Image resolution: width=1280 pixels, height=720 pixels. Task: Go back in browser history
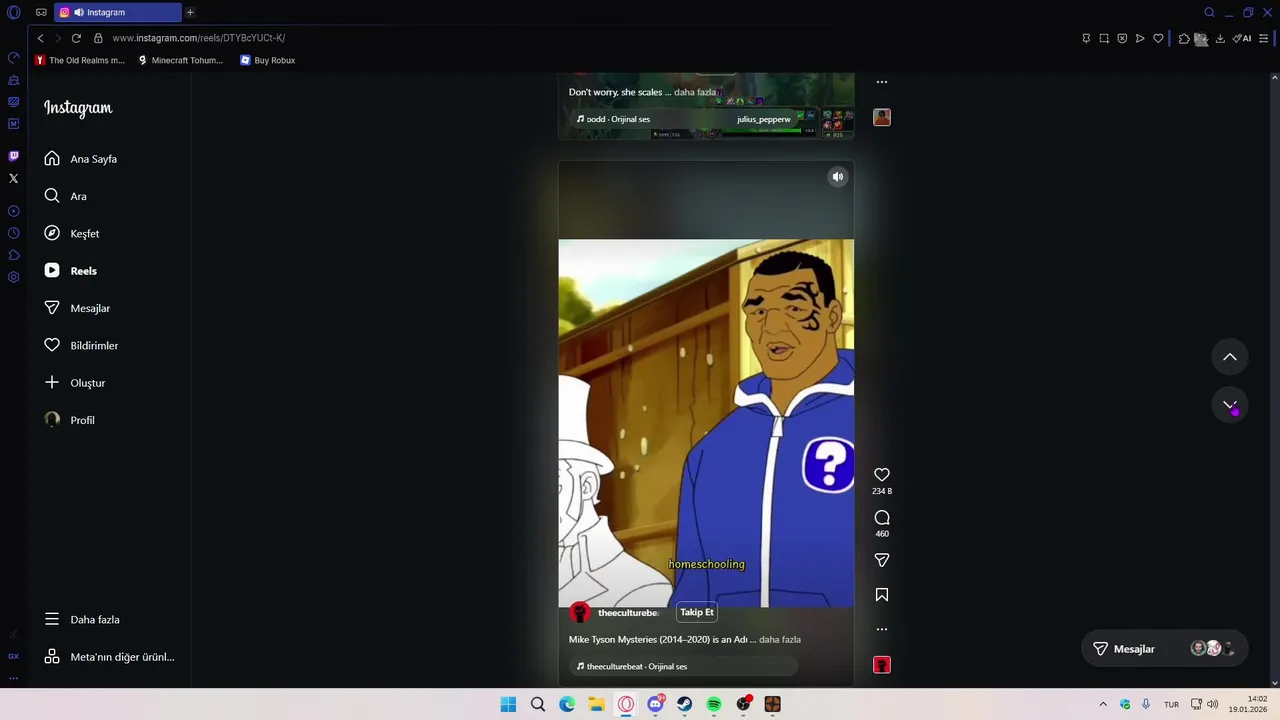(x=40, y=38)
